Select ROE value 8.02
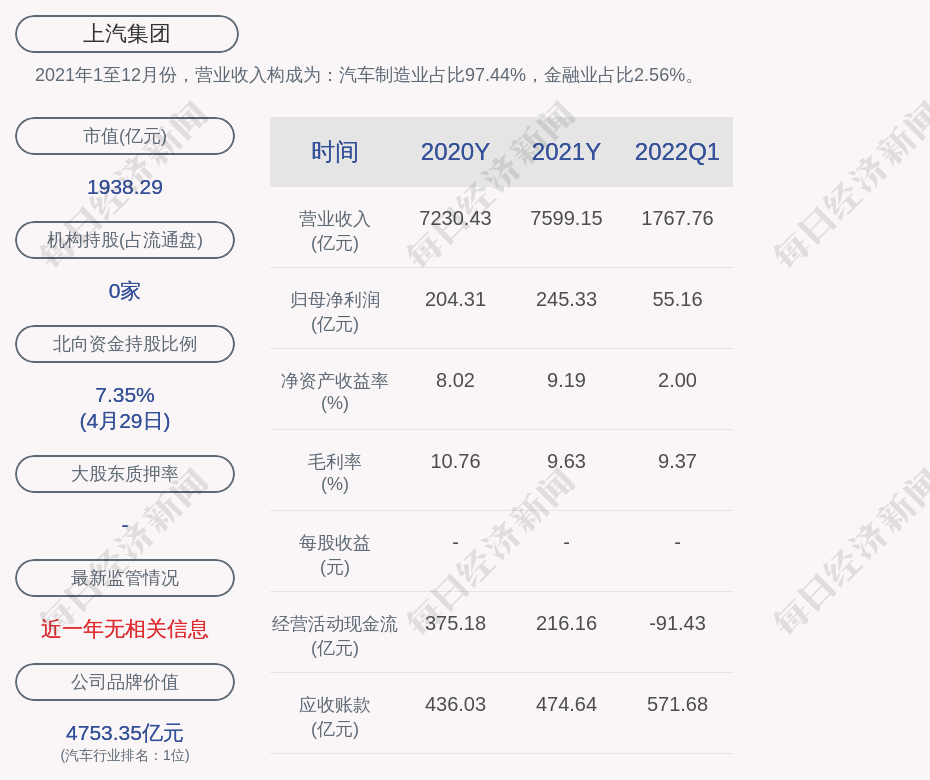The width and height of the screenshot is (930, 780). [x=455, y=380]
